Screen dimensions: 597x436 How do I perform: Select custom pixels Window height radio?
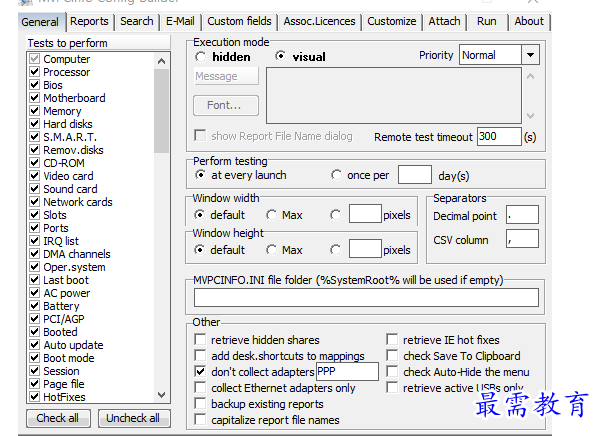coord(336,250)
